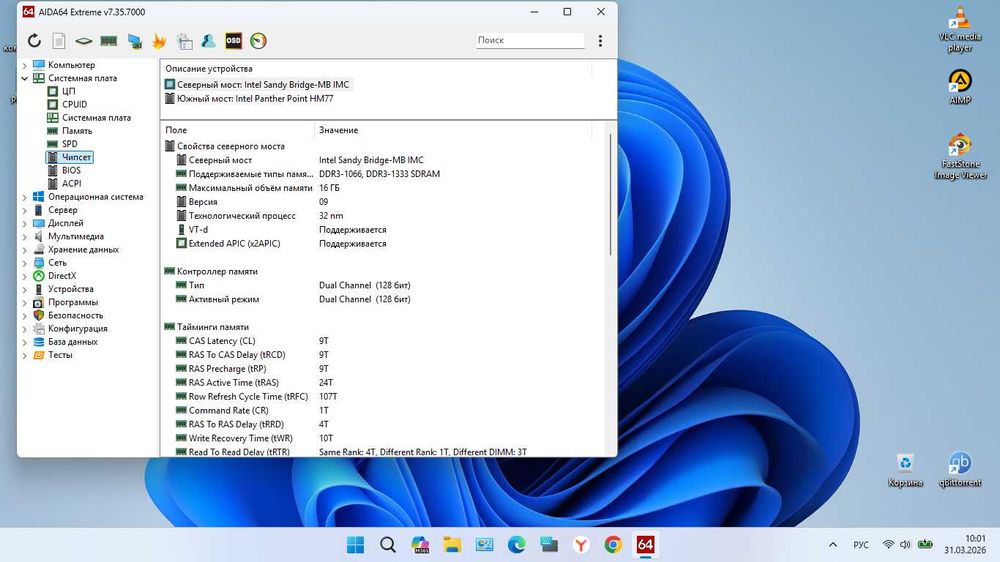Open the Системная плата child item

[96, 118]
